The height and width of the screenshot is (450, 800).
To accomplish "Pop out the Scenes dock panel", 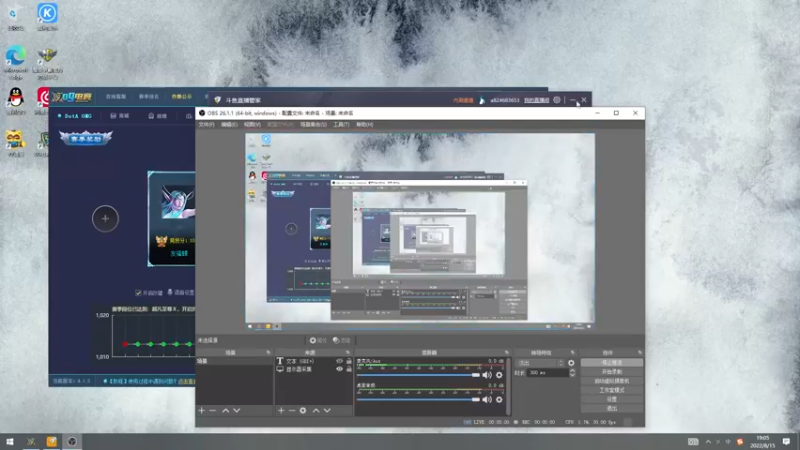I will 268,353.
